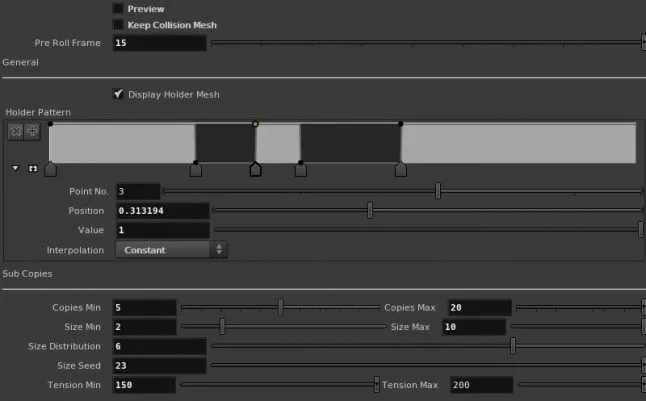
Task: Click the Size Seed field
Action: [x=159, y=366]
